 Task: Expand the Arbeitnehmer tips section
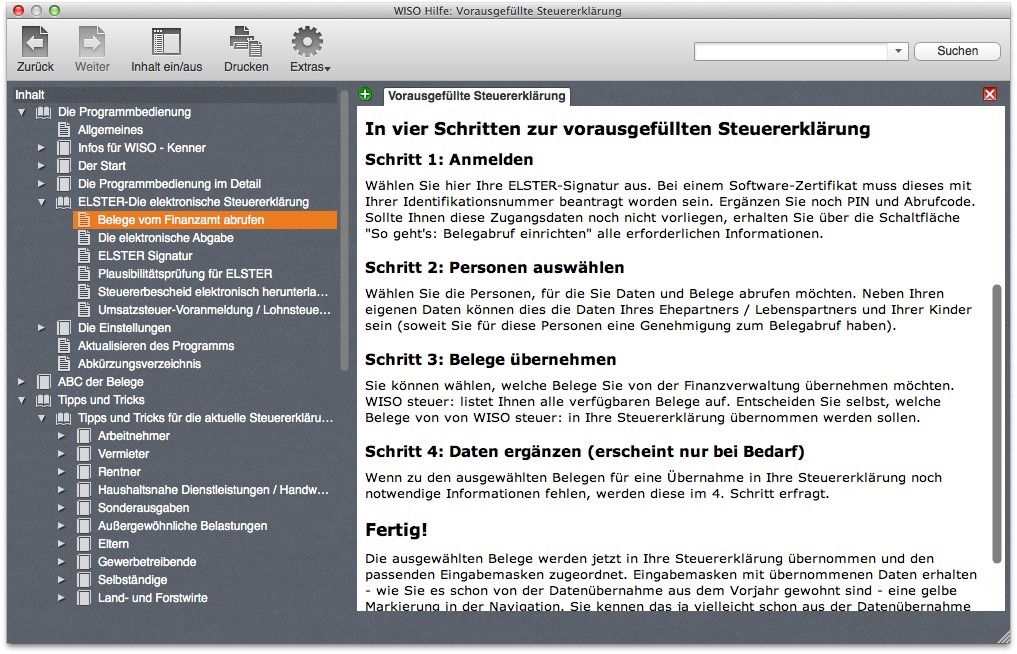click(62, 436)
